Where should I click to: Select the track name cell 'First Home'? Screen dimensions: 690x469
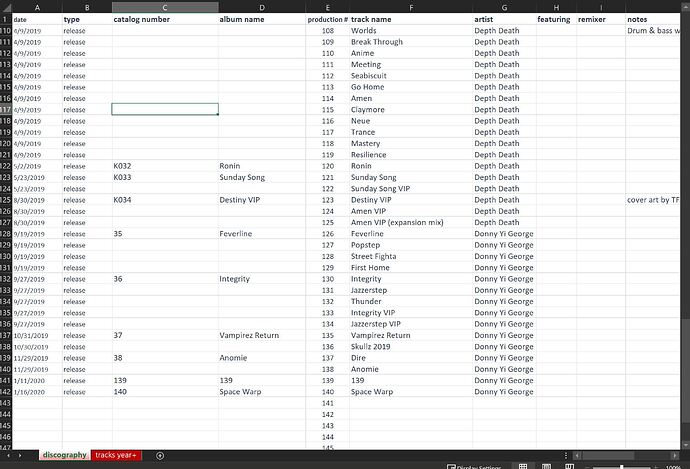(x=411, y=267)
